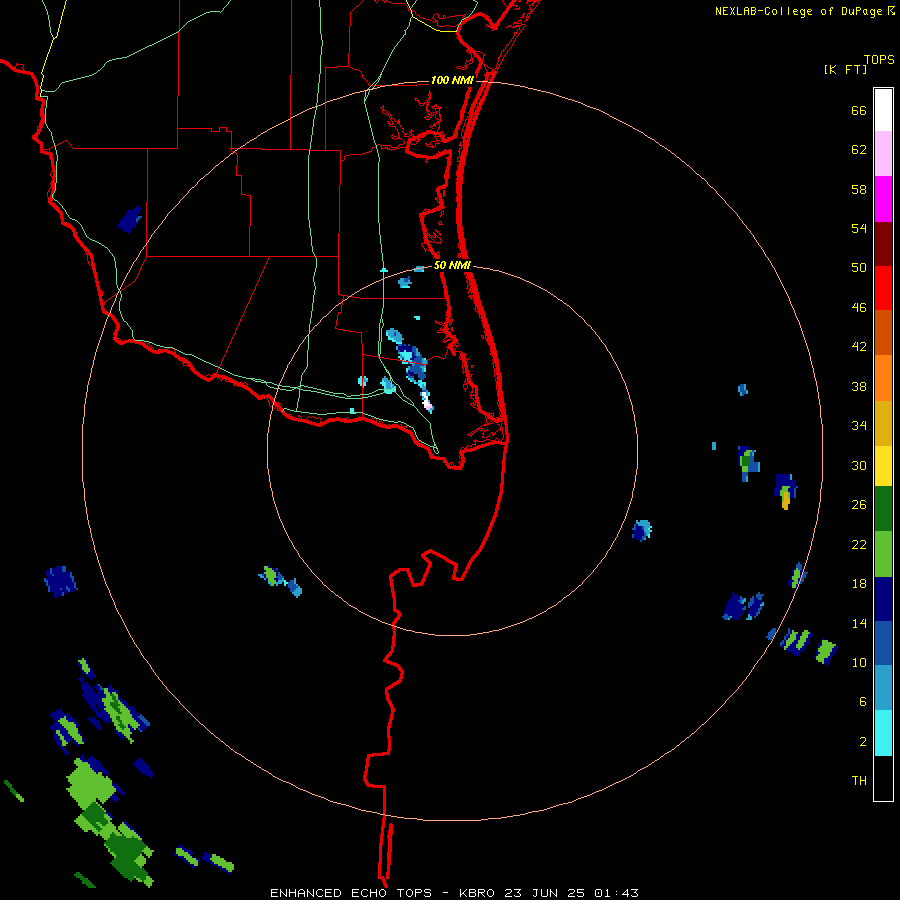Click the yellow legend swatch
Screen dimensions: 900x900
(883, 466)
